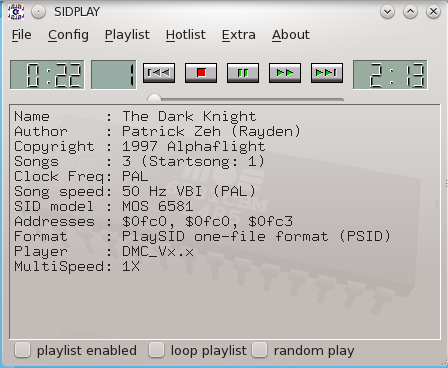This screenshot has width=448, height=368.
Task: Minimize the SIDPLAY window
Action: pyautogui.click(x=387, y=12)
